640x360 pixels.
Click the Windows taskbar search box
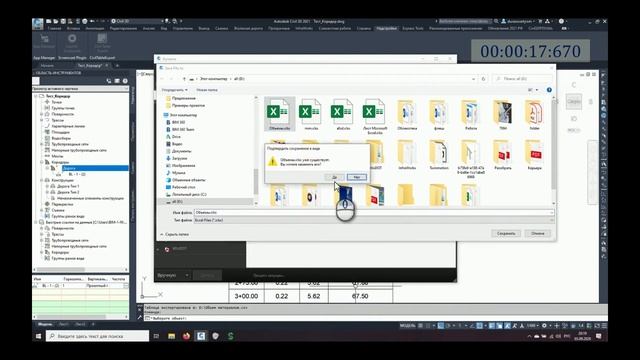click(x=97, y=336)
